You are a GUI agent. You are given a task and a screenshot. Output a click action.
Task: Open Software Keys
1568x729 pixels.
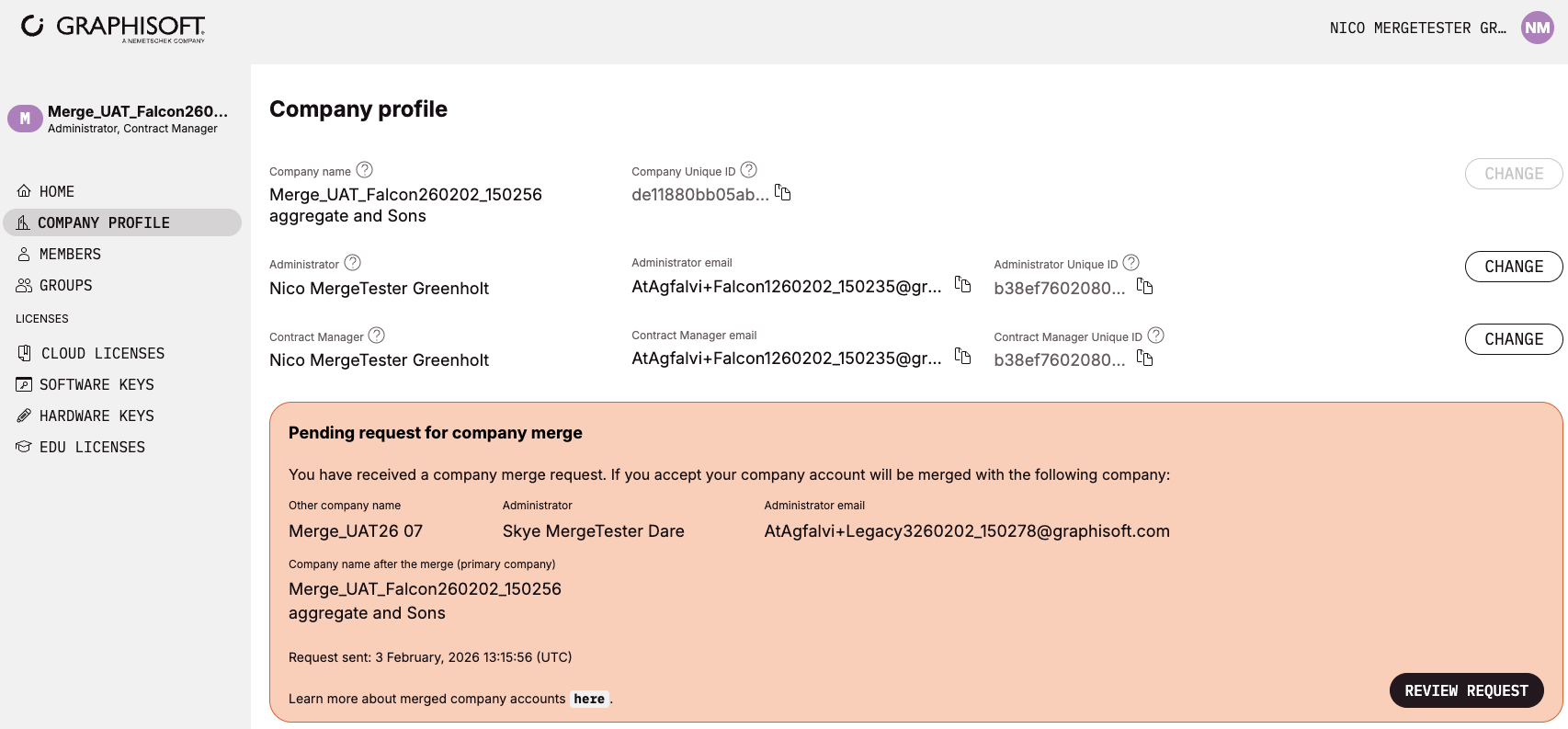122,384
